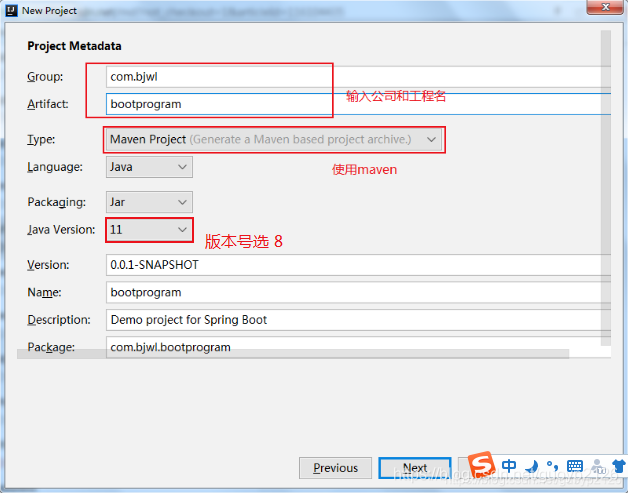
Task: Click the Description field for Spring Boot demo
Action: [x=358, y=320]
